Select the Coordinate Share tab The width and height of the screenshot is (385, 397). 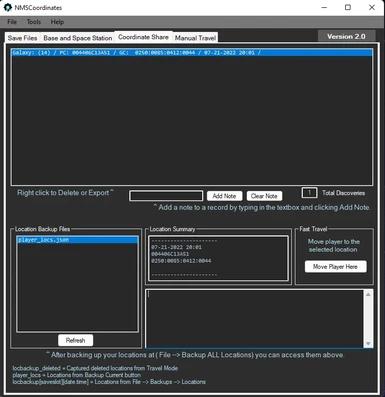point(143,37)
